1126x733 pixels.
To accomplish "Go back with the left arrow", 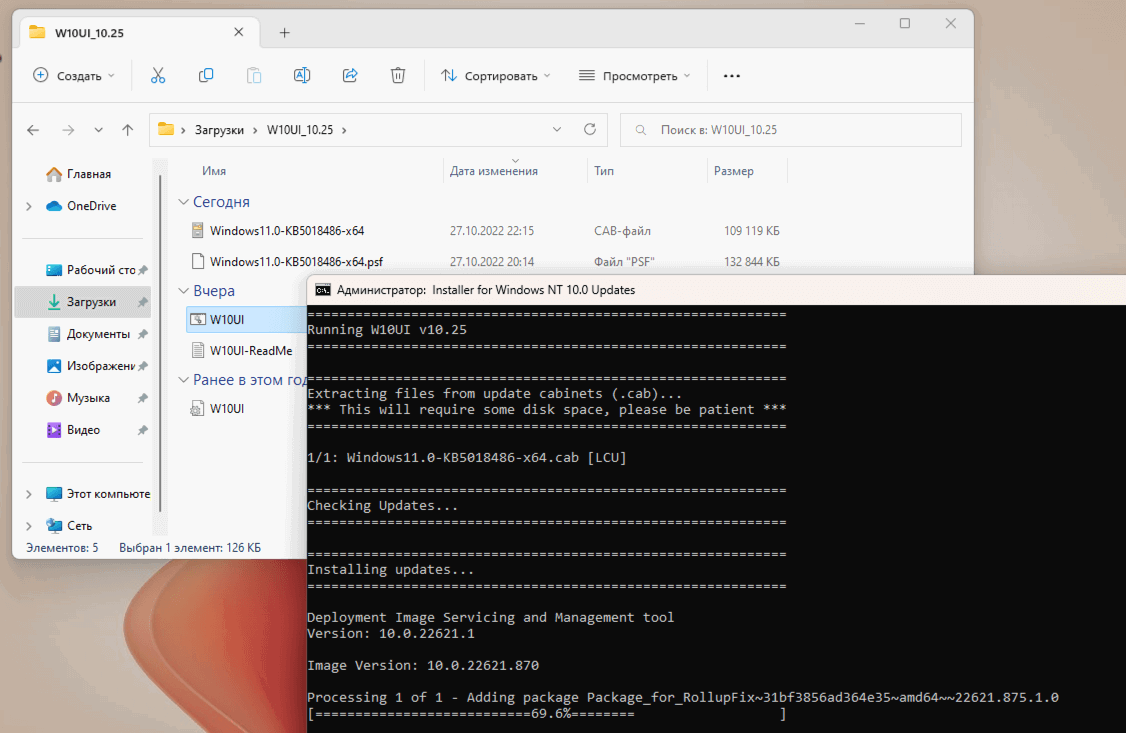I will tap(33, 130).
